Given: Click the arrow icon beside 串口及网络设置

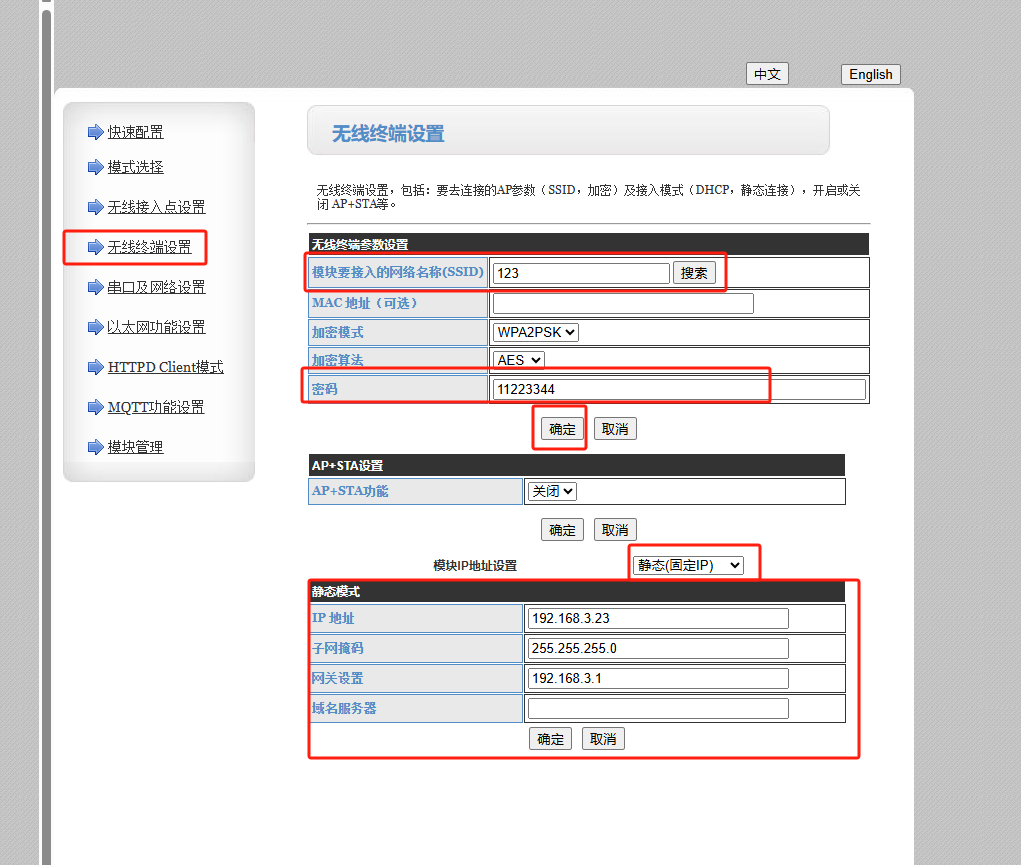Looking at the screenshot, I should pyautogui.click(x=95, y=287).
